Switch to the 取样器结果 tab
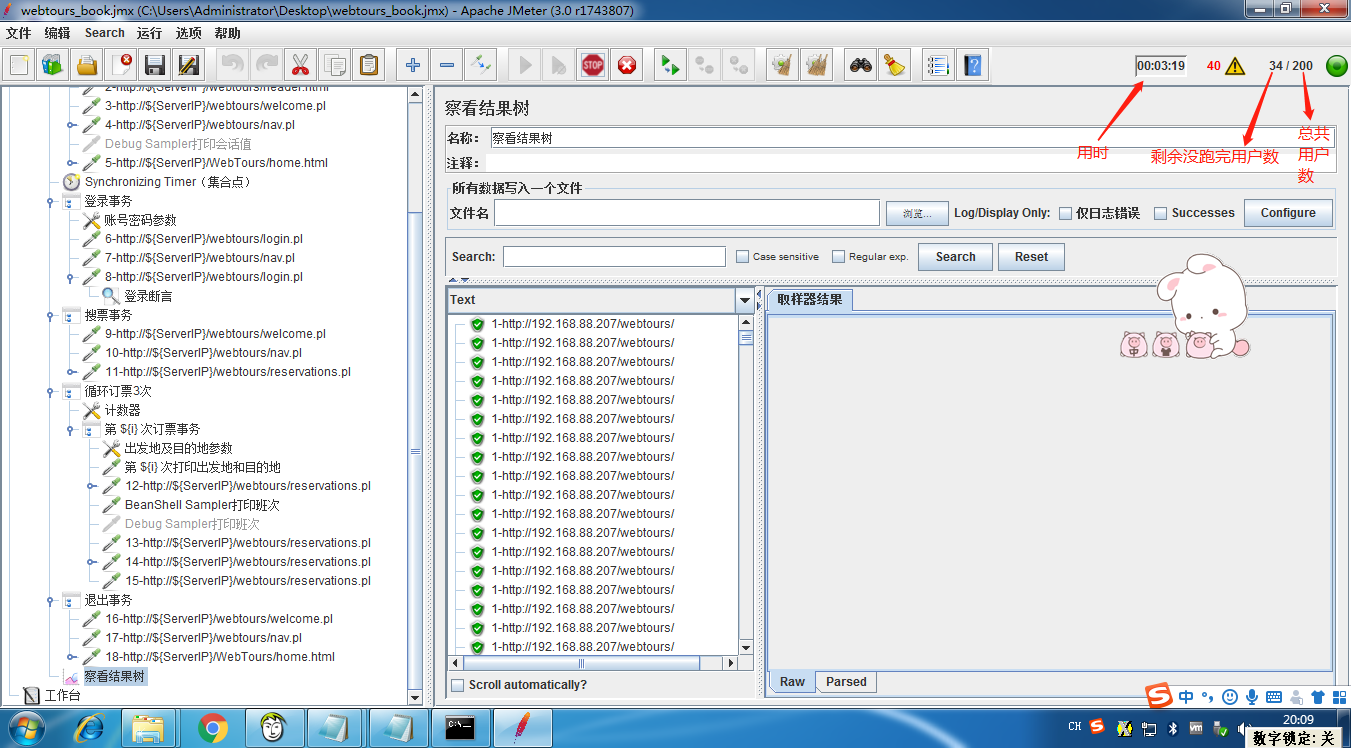Screen dimensions: 1351x748 809,299
